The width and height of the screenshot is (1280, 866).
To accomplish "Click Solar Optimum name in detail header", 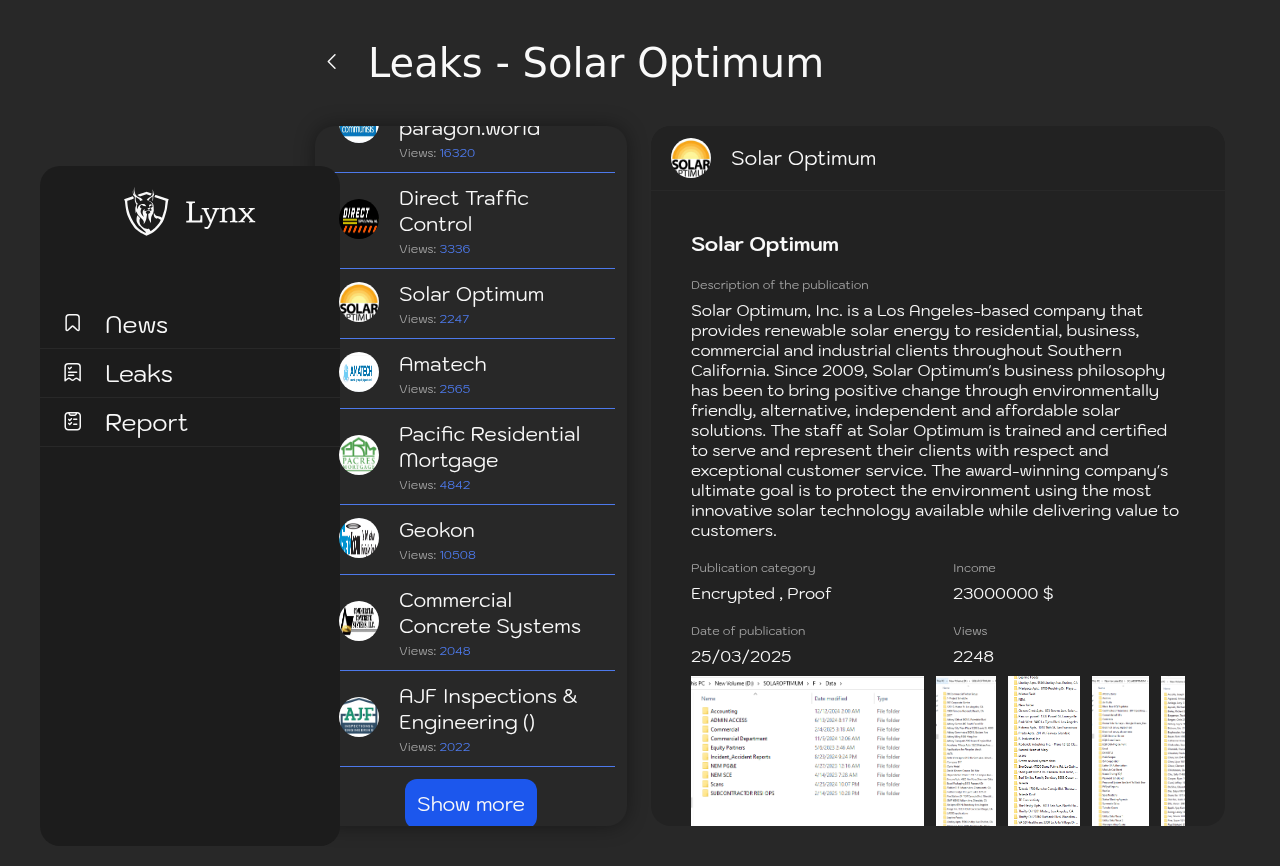I will coord(803,158).
